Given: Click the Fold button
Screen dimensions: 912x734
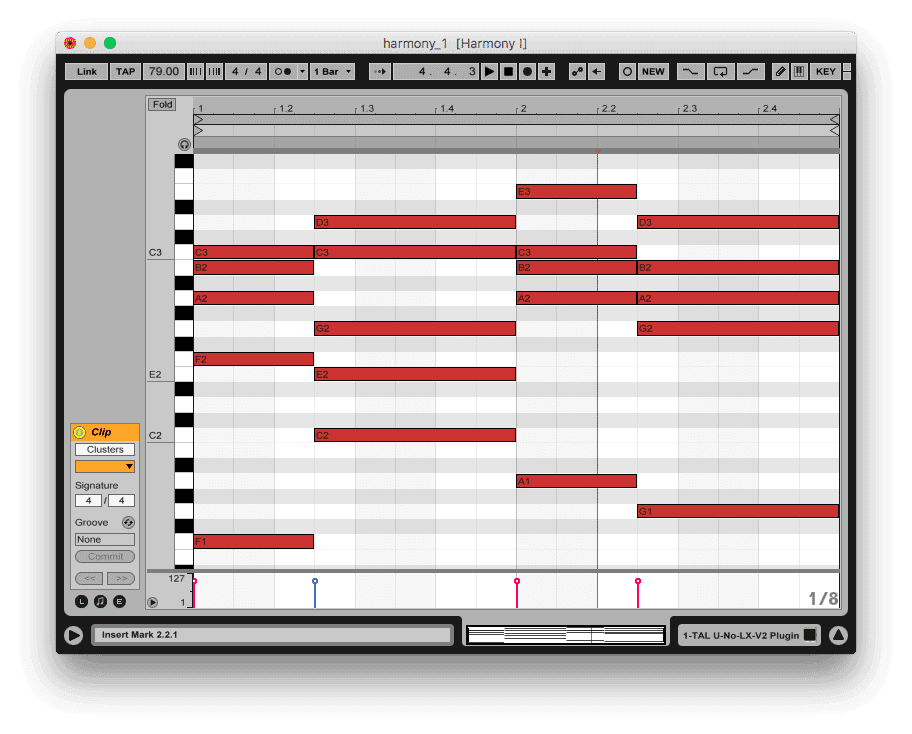Looking at the screenshot, I should tap(162, 104).
